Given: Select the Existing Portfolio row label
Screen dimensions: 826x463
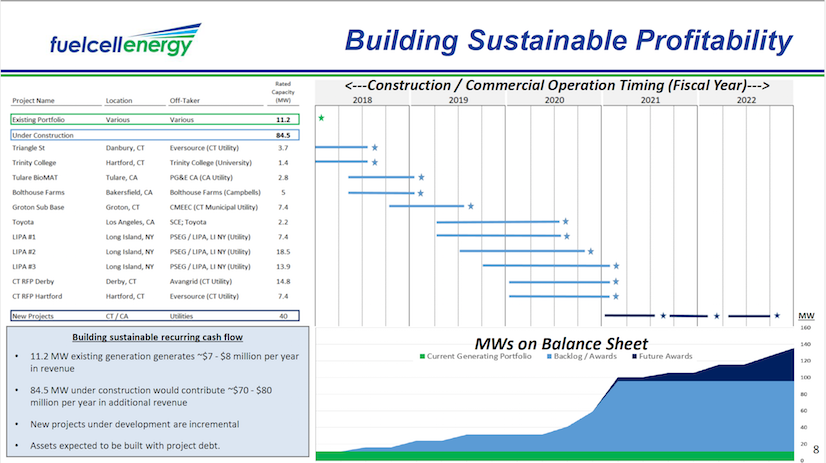Looking at the screenshot, I should [x=38, y=120].
